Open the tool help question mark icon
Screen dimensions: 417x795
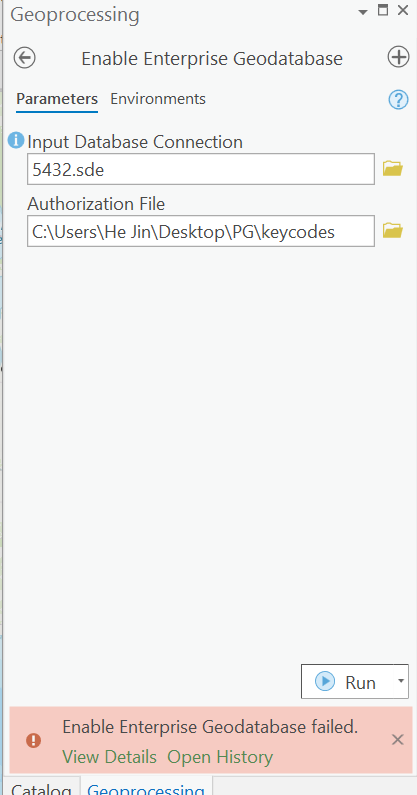coord(399,100)
